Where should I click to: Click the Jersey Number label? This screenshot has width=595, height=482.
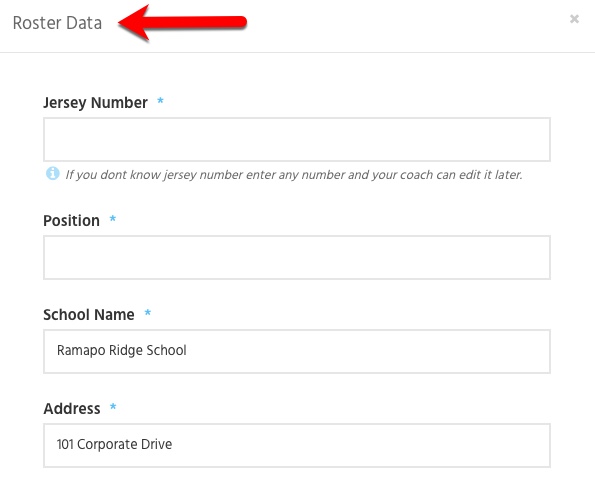[95, 103]
